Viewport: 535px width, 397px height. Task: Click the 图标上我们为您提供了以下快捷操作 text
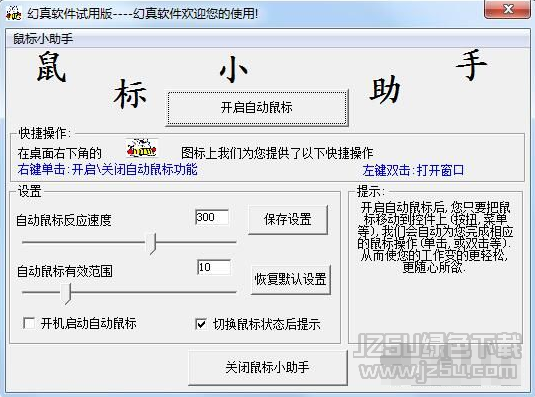coord(277,153)
